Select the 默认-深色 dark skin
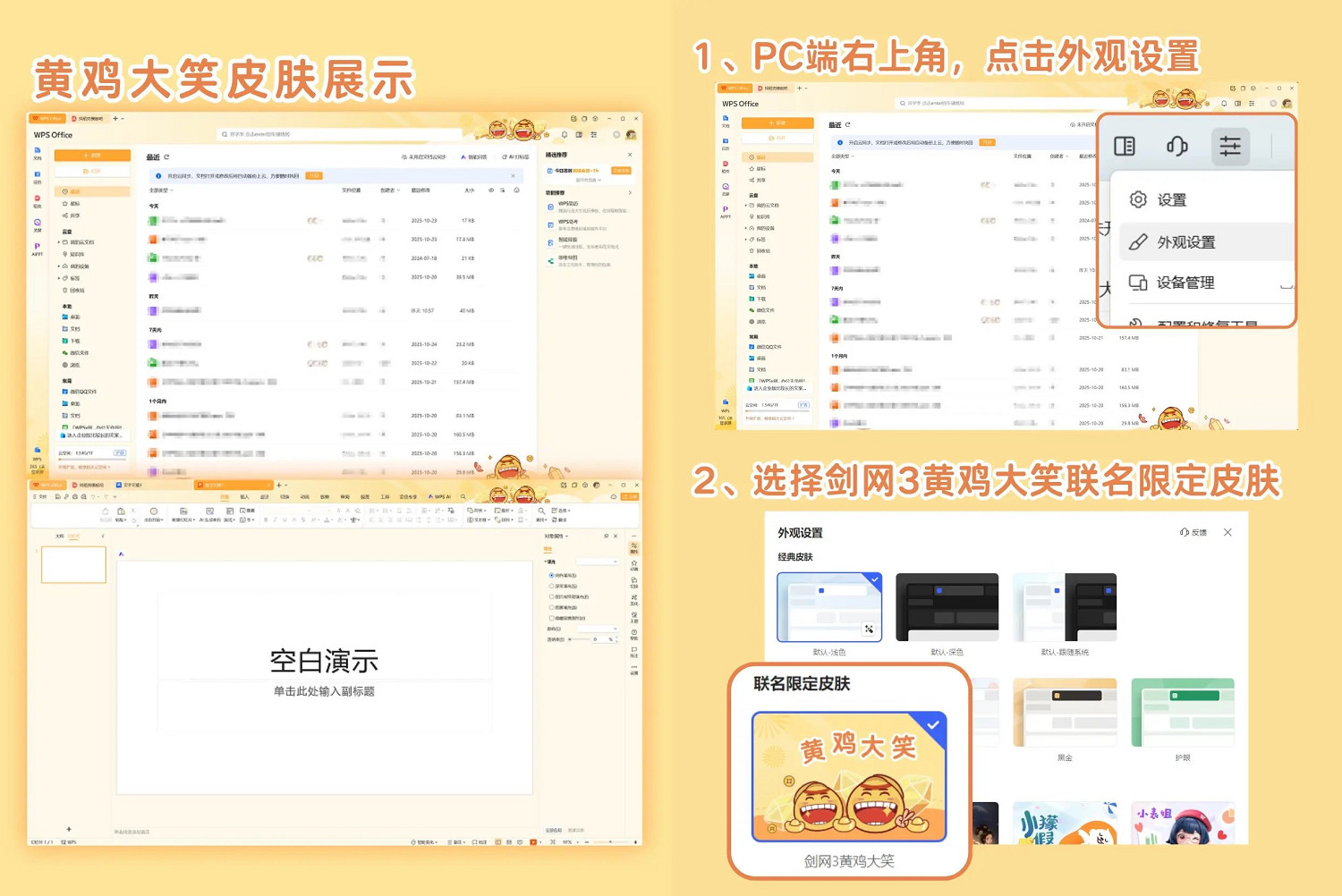Image resolution: width=1342 pixels, height=896 pixels. point(947,606)
